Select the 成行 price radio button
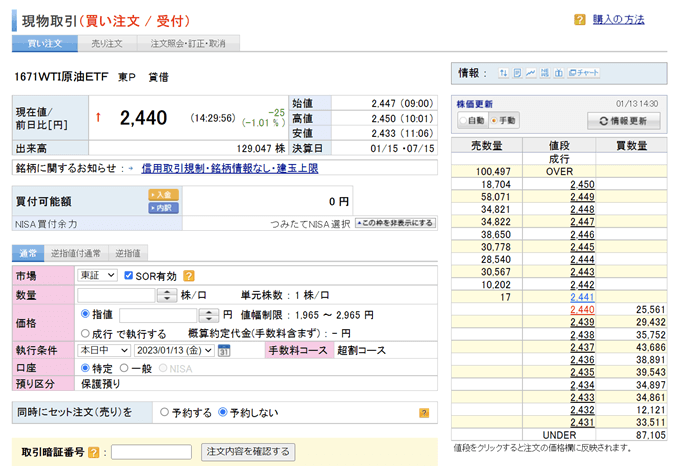Image resolution: width=680 pixels, height=466 pixels. 83,332
